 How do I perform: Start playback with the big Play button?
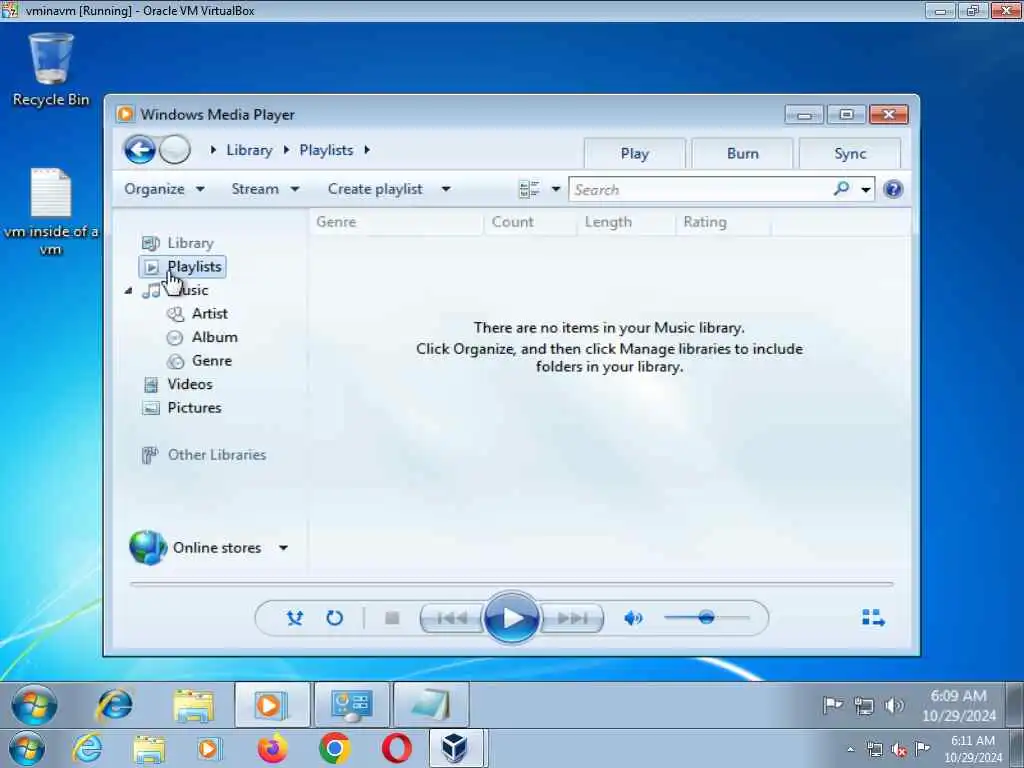click(512, 618)
